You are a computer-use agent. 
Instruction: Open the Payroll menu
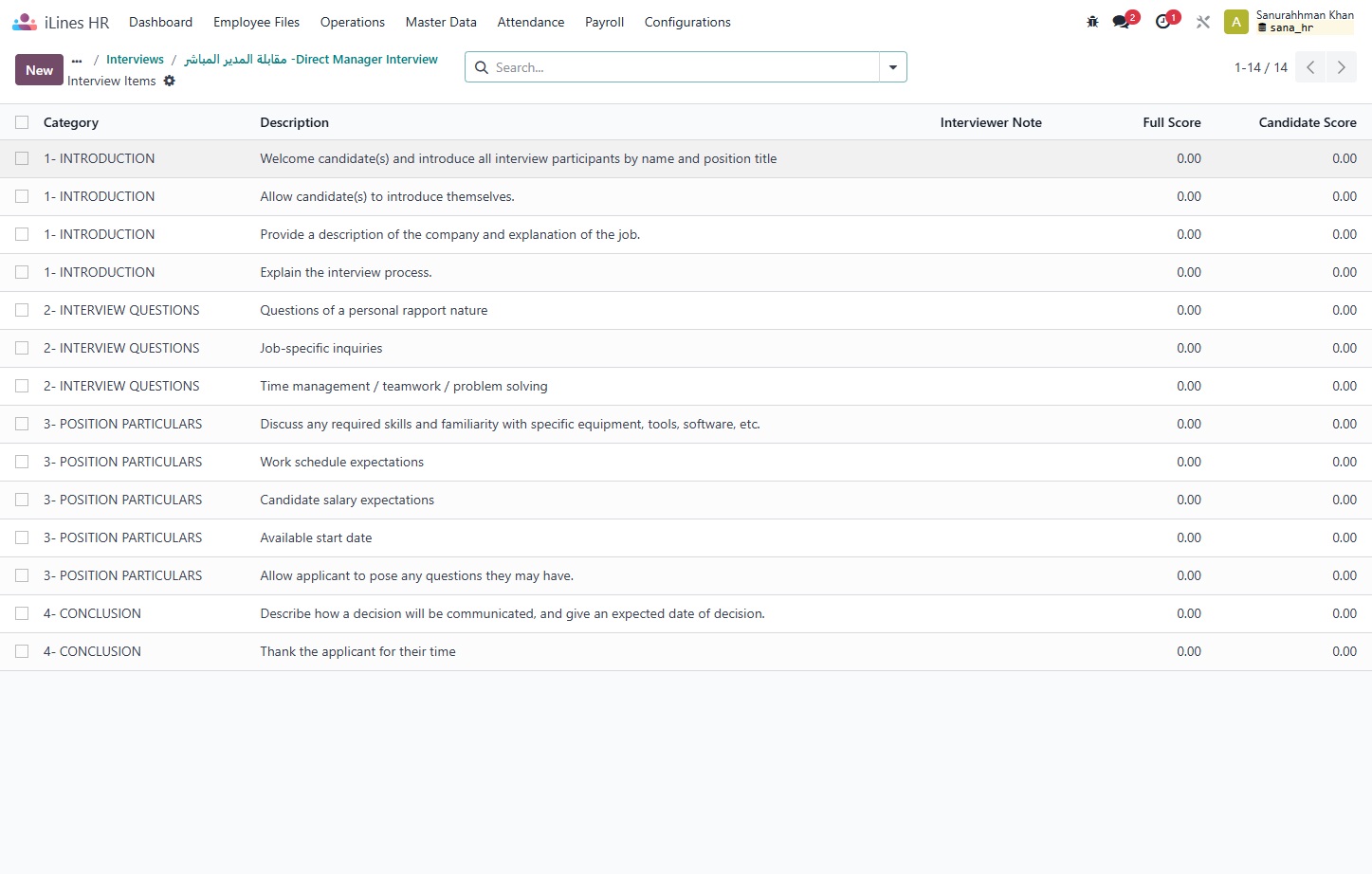604,22
